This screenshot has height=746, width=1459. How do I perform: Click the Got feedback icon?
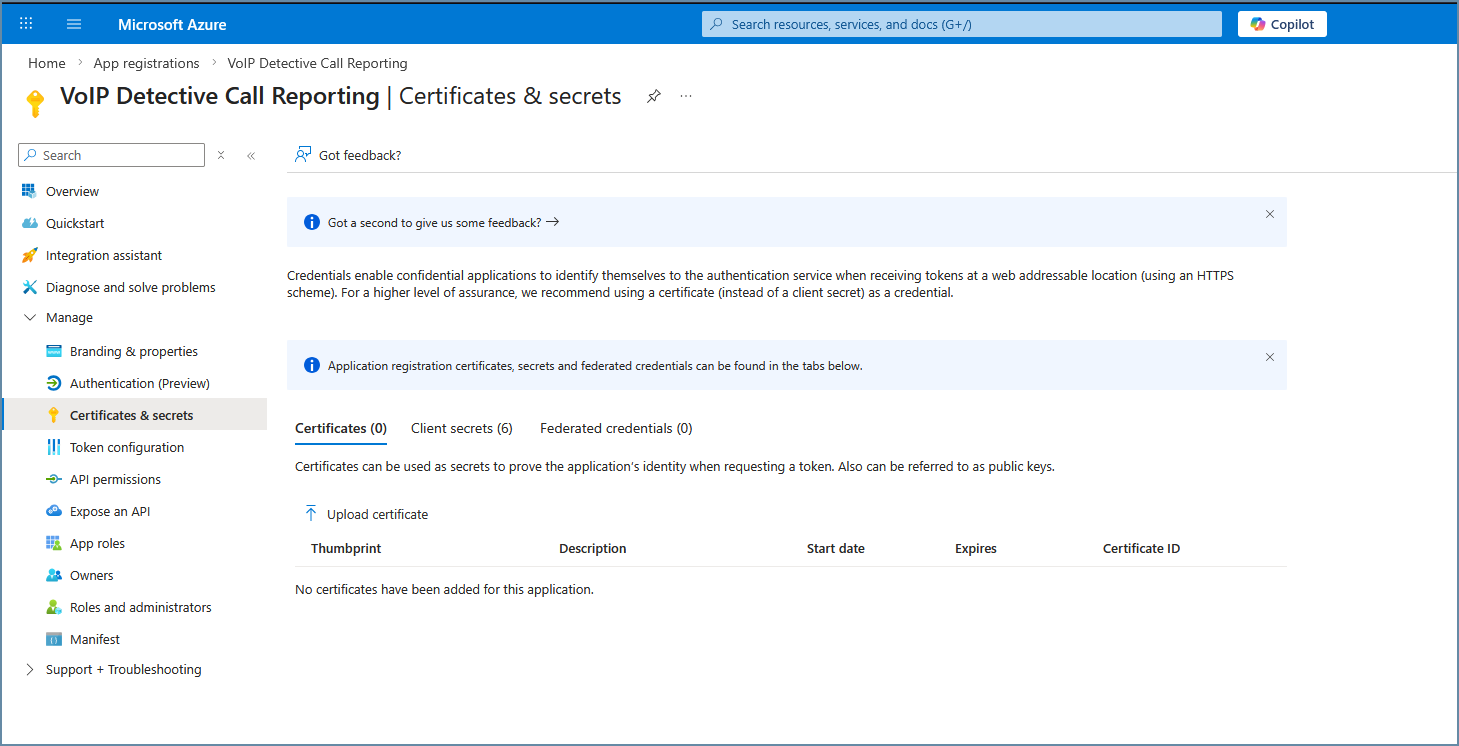click(x=303, y=155)
